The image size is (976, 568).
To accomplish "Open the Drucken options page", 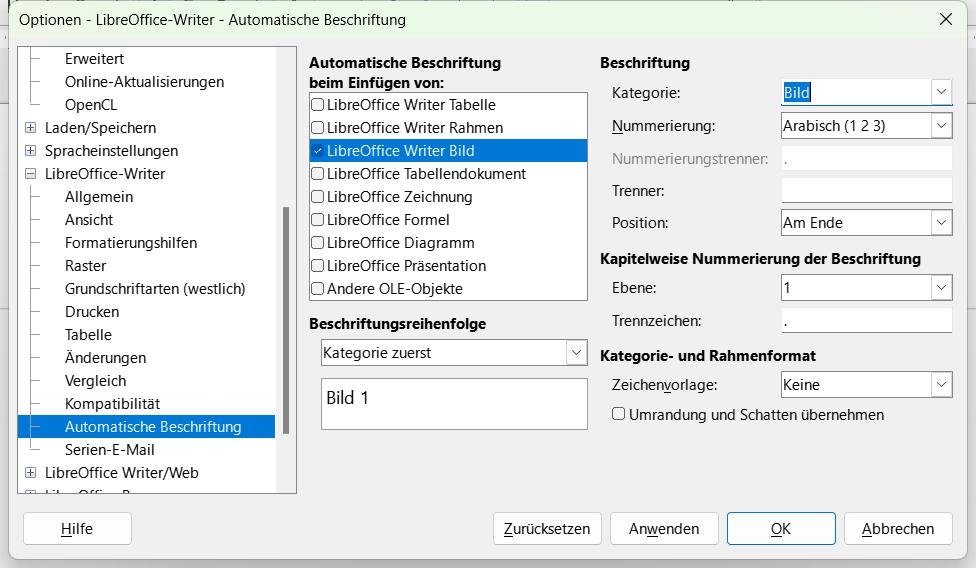I will click(92, 312).
